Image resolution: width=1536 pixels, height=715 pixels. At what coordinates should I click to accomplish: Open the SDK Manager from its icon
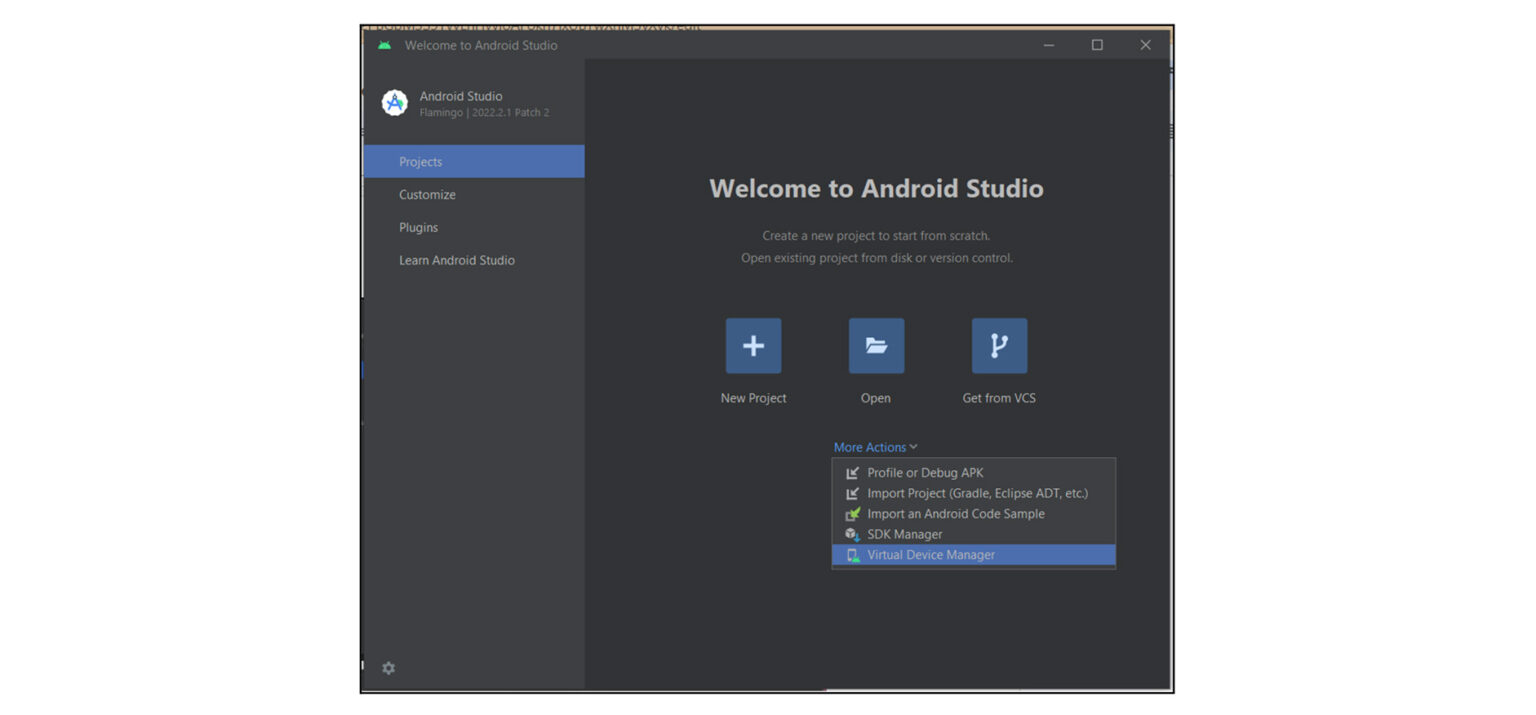(851, 534)
